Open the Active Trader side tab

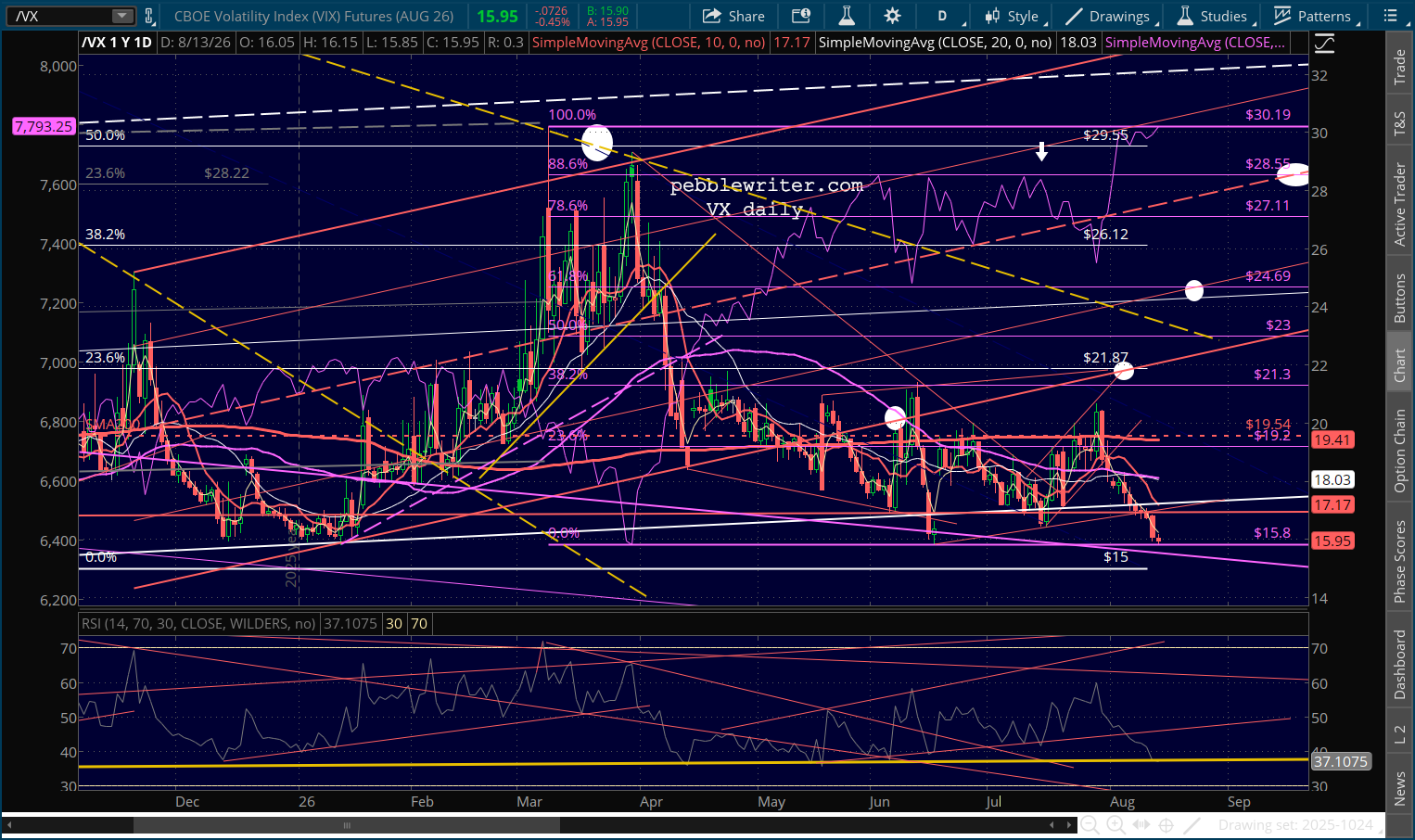coord(1400,206)
